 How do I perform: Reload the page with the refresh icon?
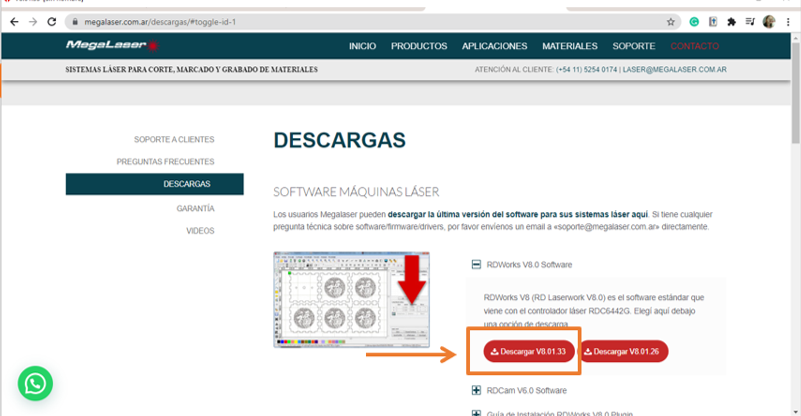click(x=52, y=22)
